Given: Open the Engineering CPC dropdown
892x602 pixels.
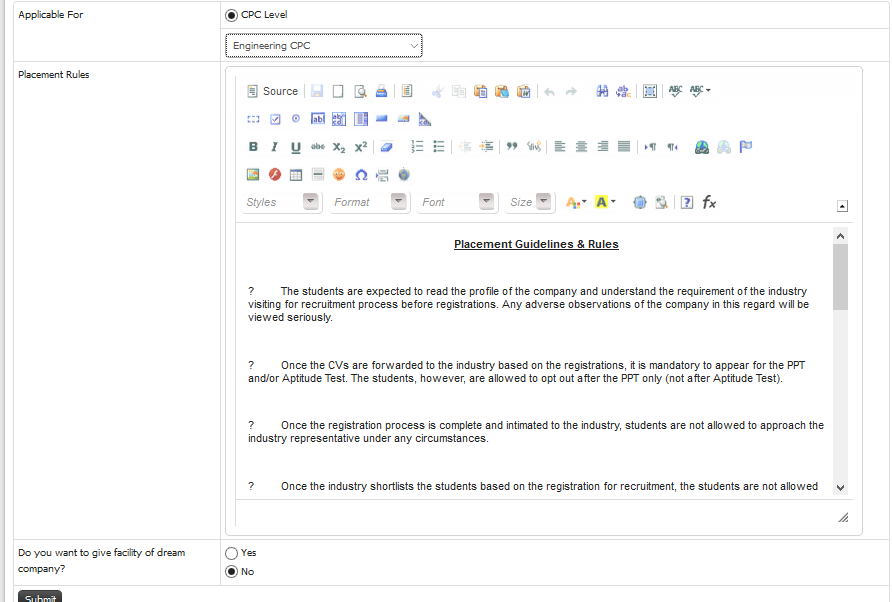Looking at the screenshot, I should point(324,46).
